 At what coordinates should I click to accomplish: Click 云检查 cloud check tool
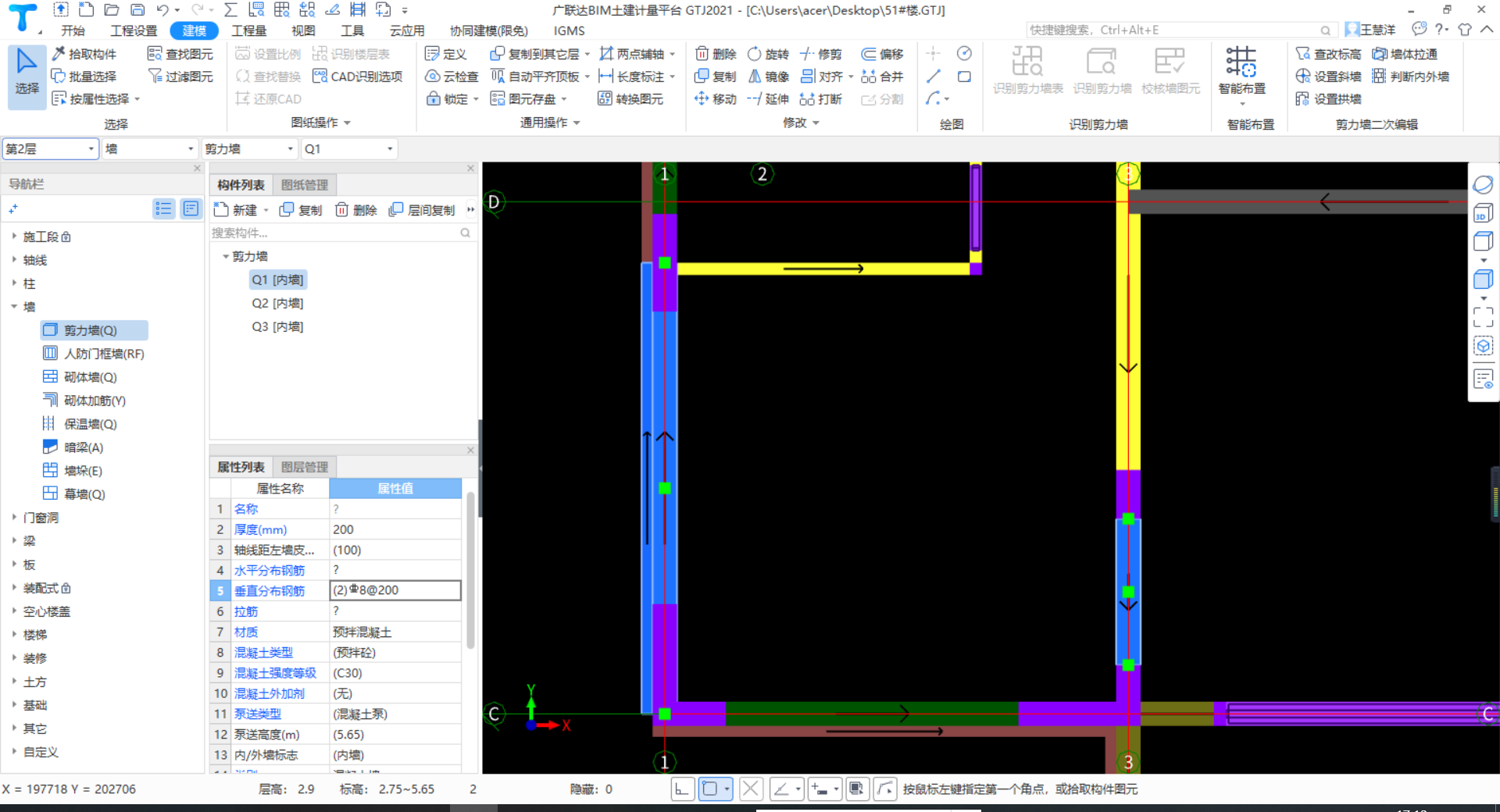452,77
